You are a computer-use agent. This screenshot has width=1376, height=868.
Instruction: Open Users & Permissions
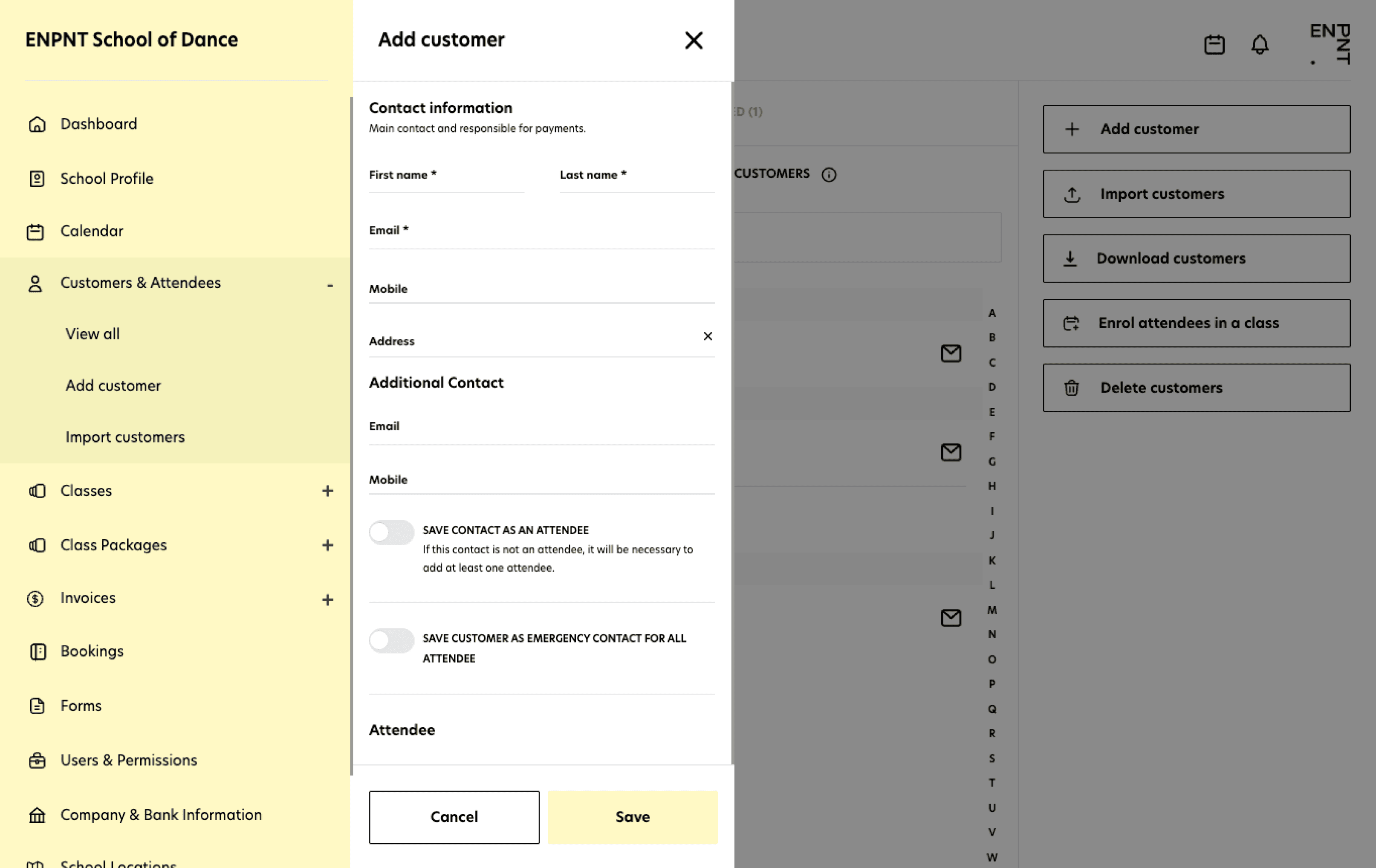(x=129, y=761)
